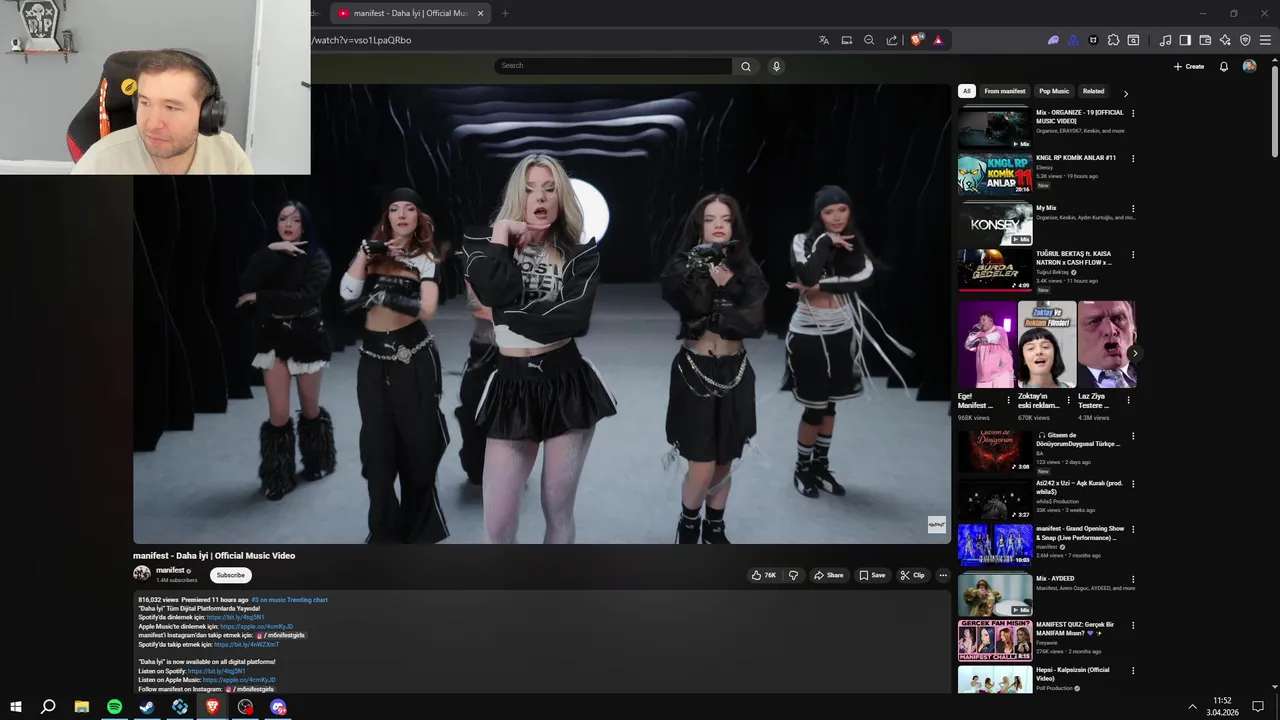Toggle the browser sidebar panel

click(1185, 40)
